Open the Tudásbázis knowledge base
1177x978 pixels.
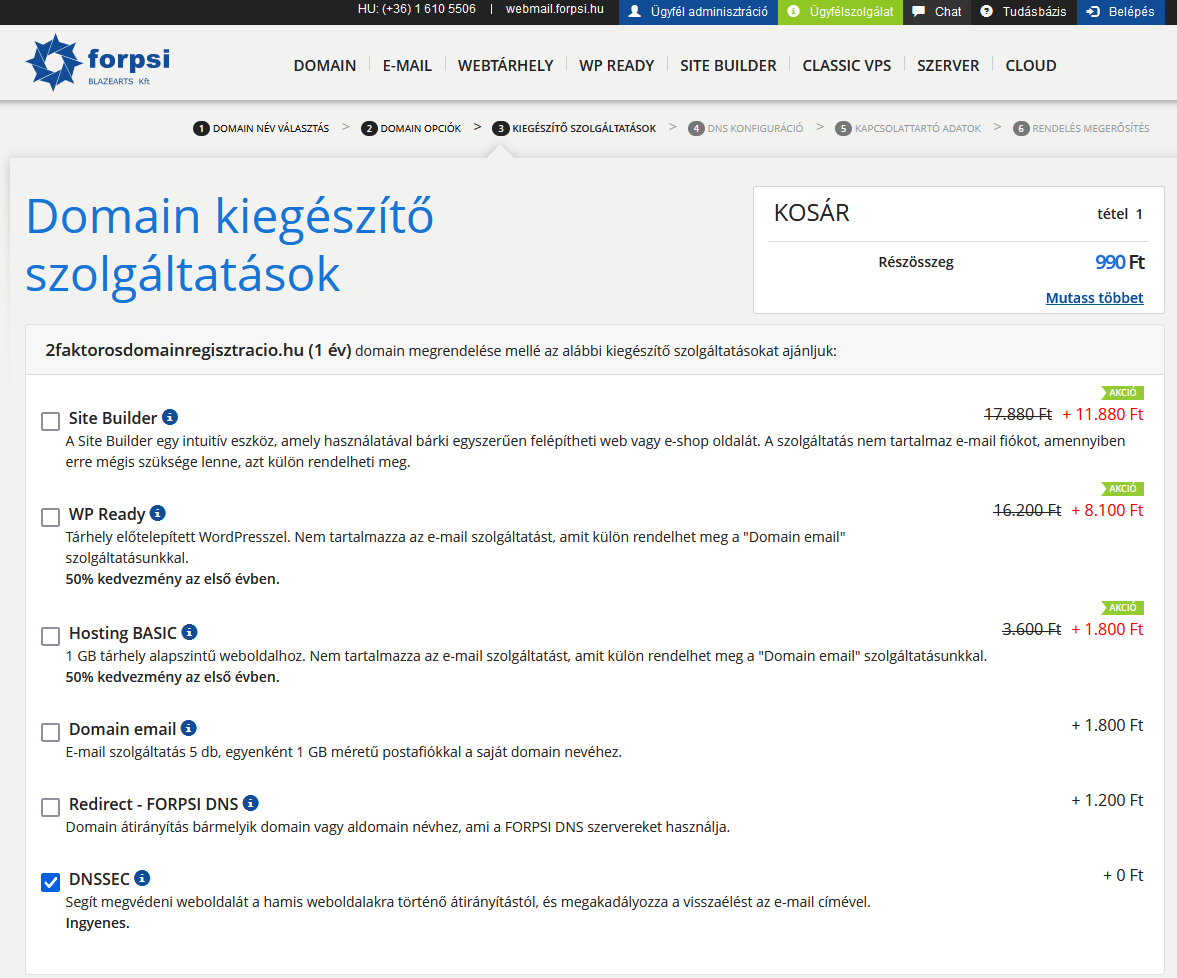1024,12
